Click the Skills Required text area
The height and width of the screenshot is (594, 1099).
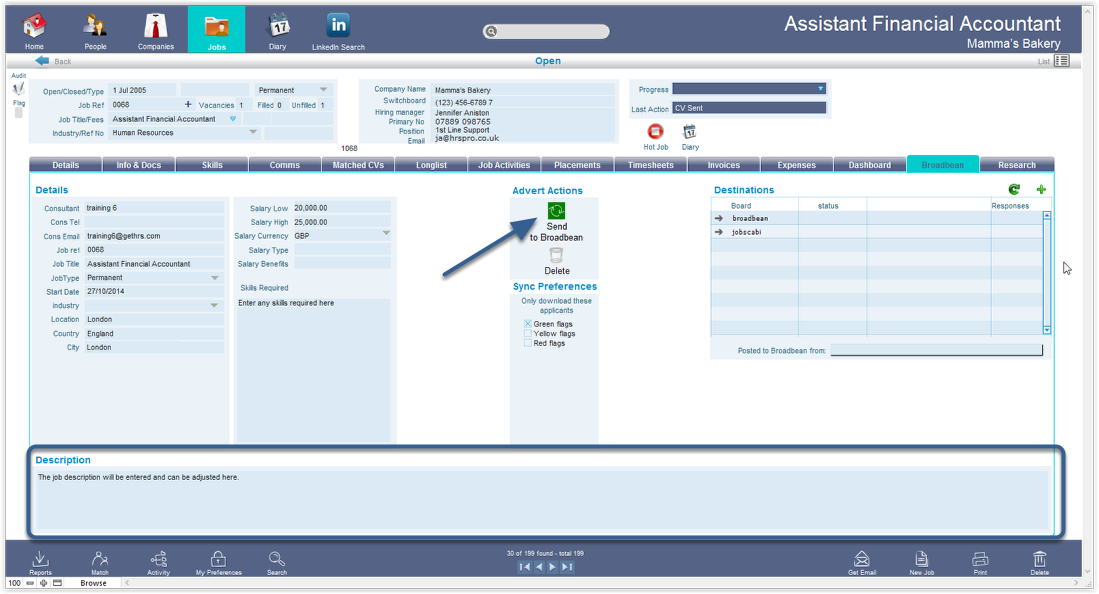click(313, 370)
